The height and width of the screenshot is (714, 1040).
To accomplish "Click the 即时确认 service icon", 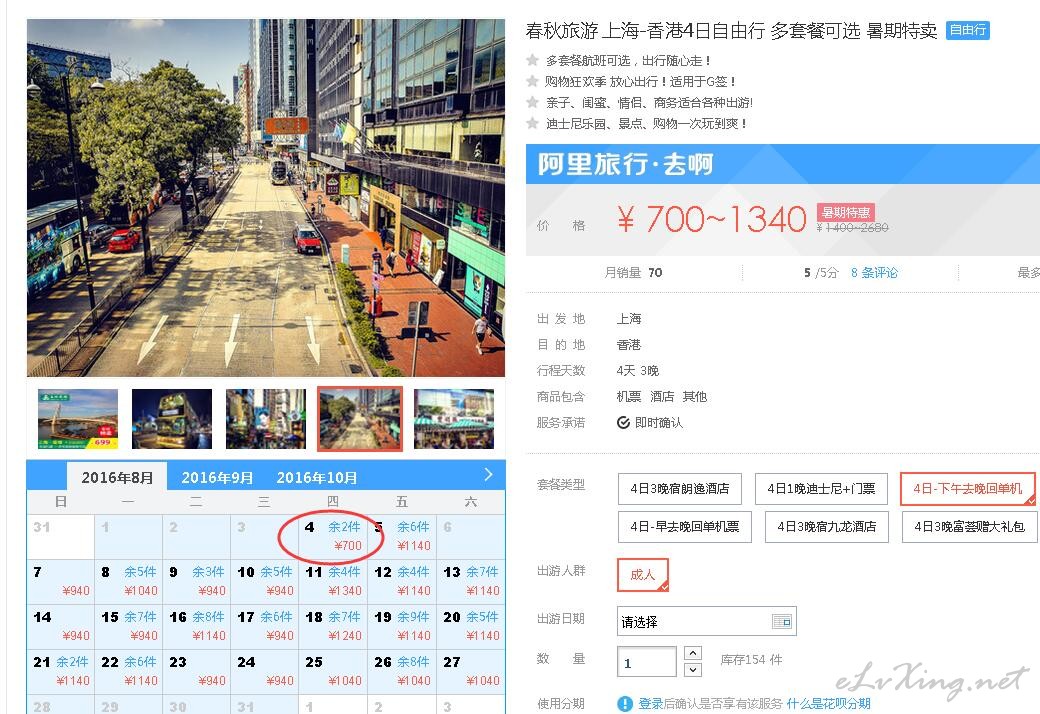I will coord(623,423).
